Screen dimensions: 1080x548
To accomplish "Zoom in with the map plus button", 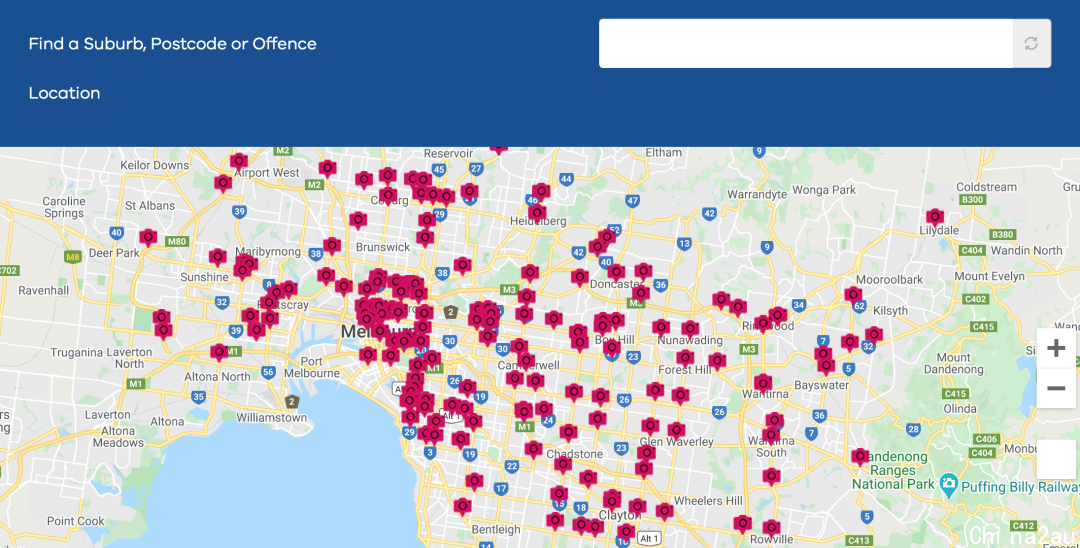I will point(1056,348).
